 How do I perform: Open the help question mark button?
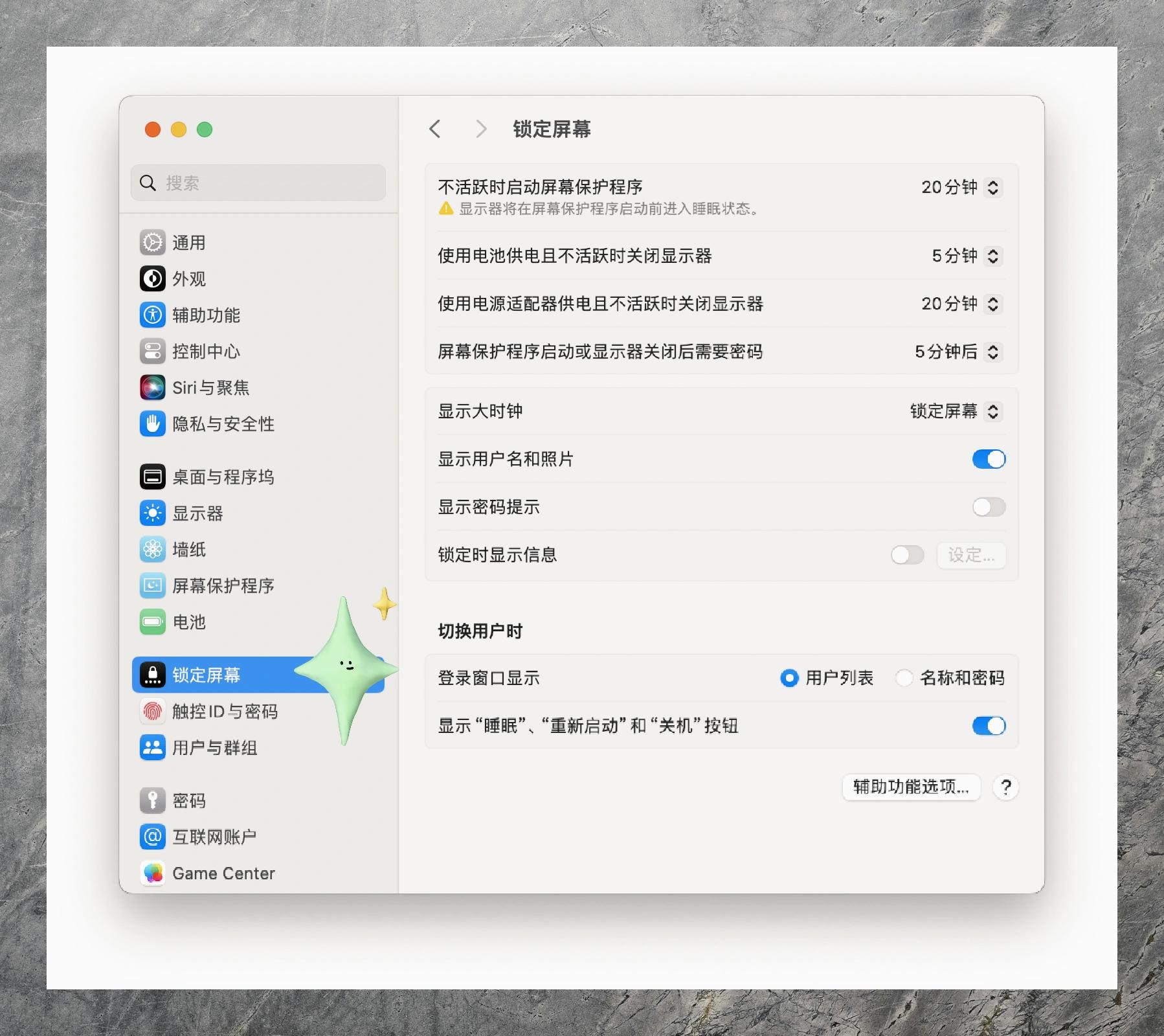[1005, 787]
